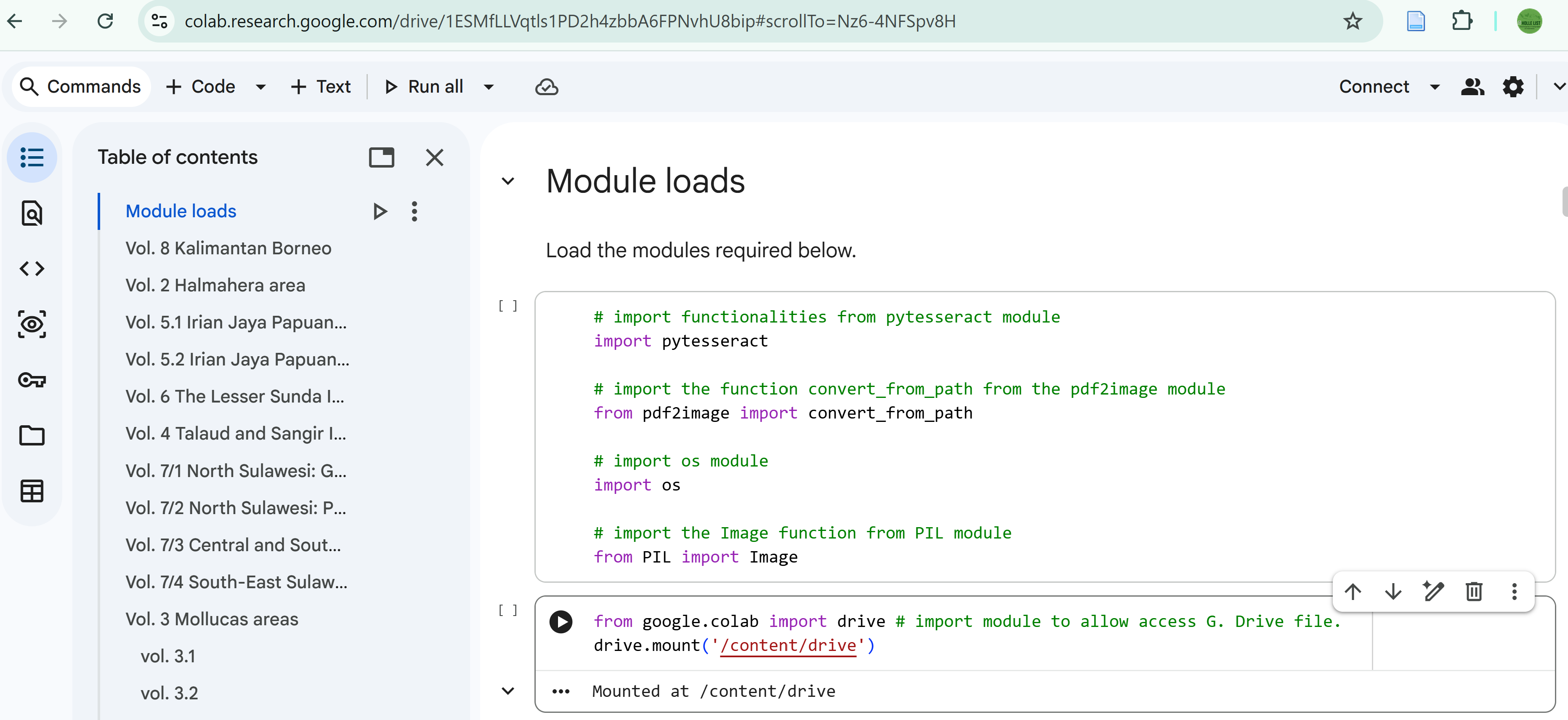Click the delete cell trash icon
The width and height of the screenshot is (1568, 720).
(1474, 592)
